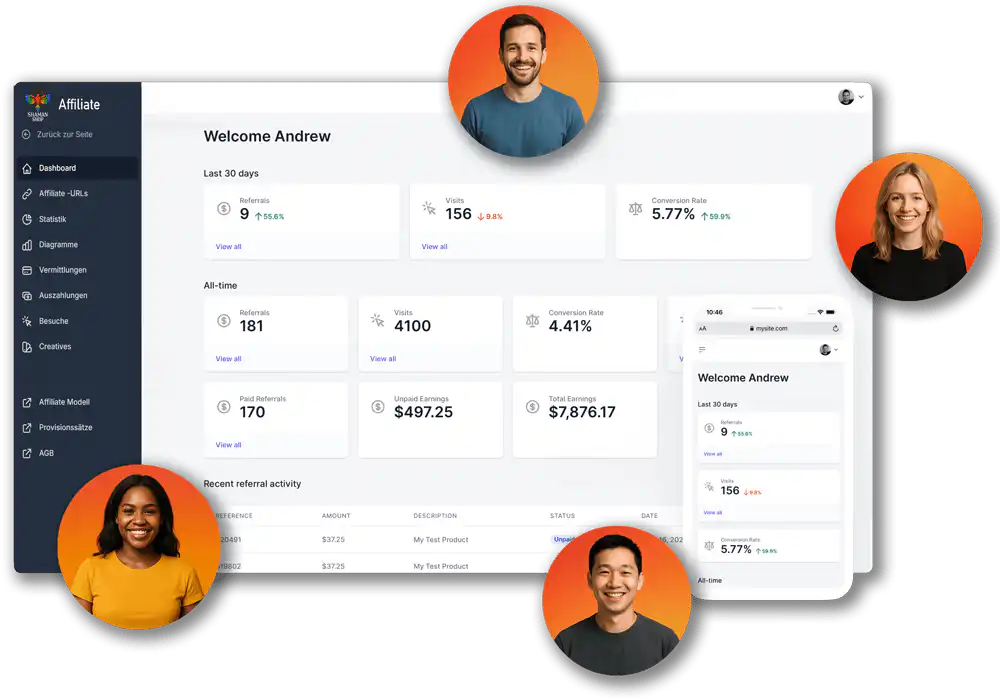Click the Affiliate-URLs link icon

tap(27, 194)
